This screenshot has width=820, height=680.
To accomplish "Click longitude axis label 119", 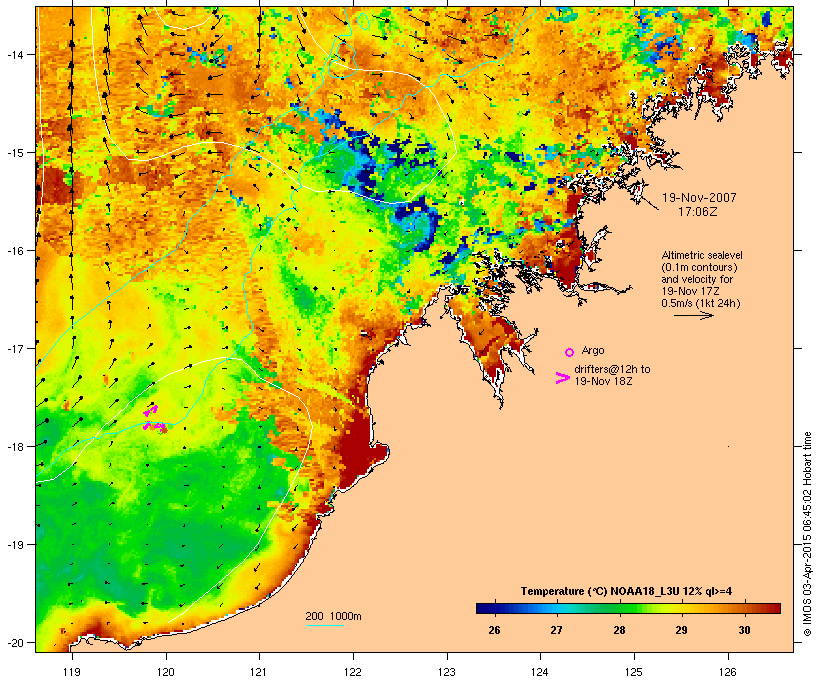I will (x=72, y=672).
